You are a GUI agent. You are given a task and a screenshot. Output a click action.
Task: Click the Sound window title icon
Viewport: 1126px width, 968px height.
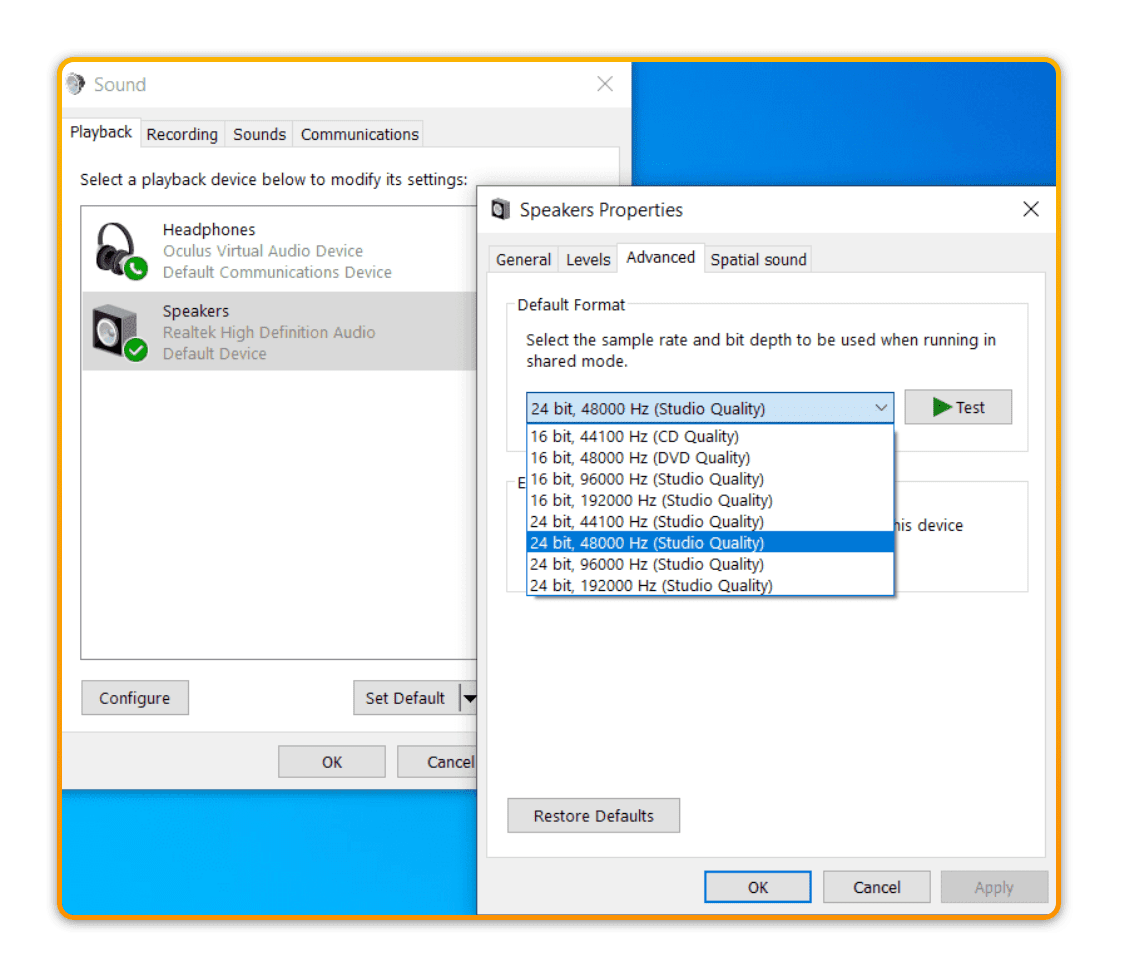coord(76,84)
